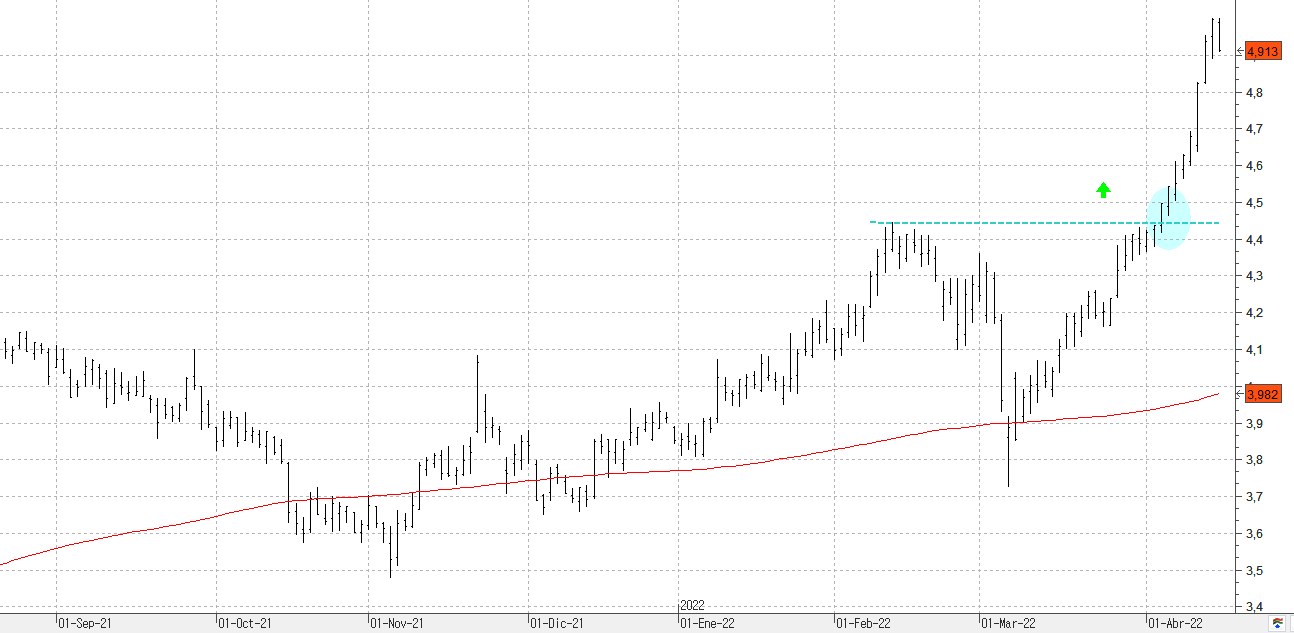Click the 4,8 level on price axis
The image size is (1294, 633).
click(1254, 93)
